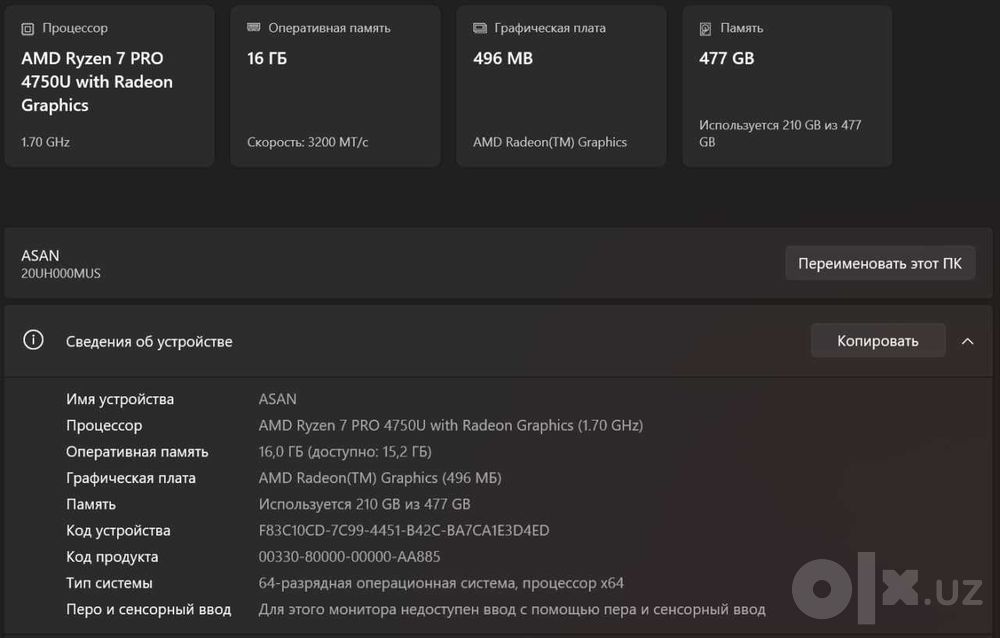The height and width of the screenshot is (638, 1000).
Task: Click the Память row value in details list
Action: tap(364, 504)
